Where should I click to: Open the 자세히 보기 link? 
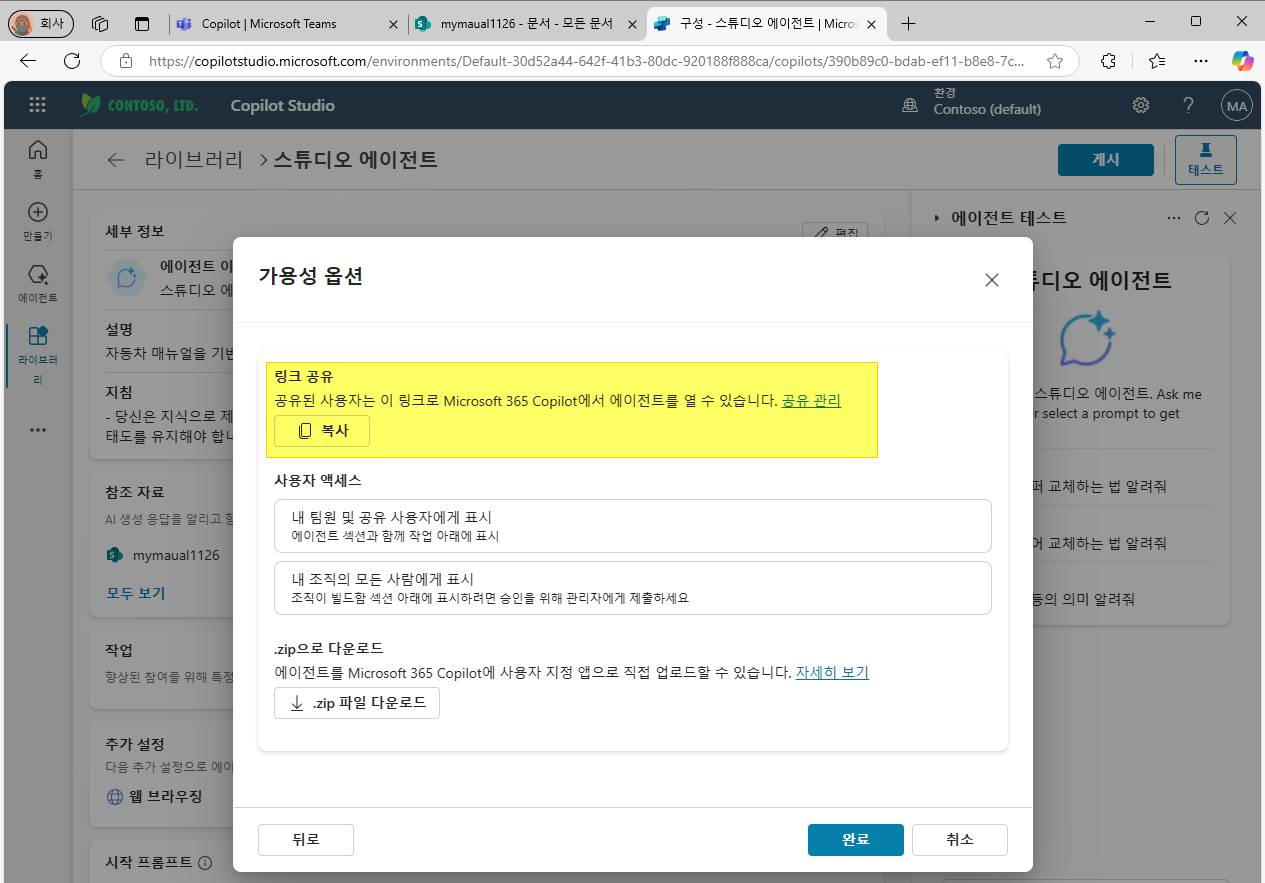coord(832,672)
